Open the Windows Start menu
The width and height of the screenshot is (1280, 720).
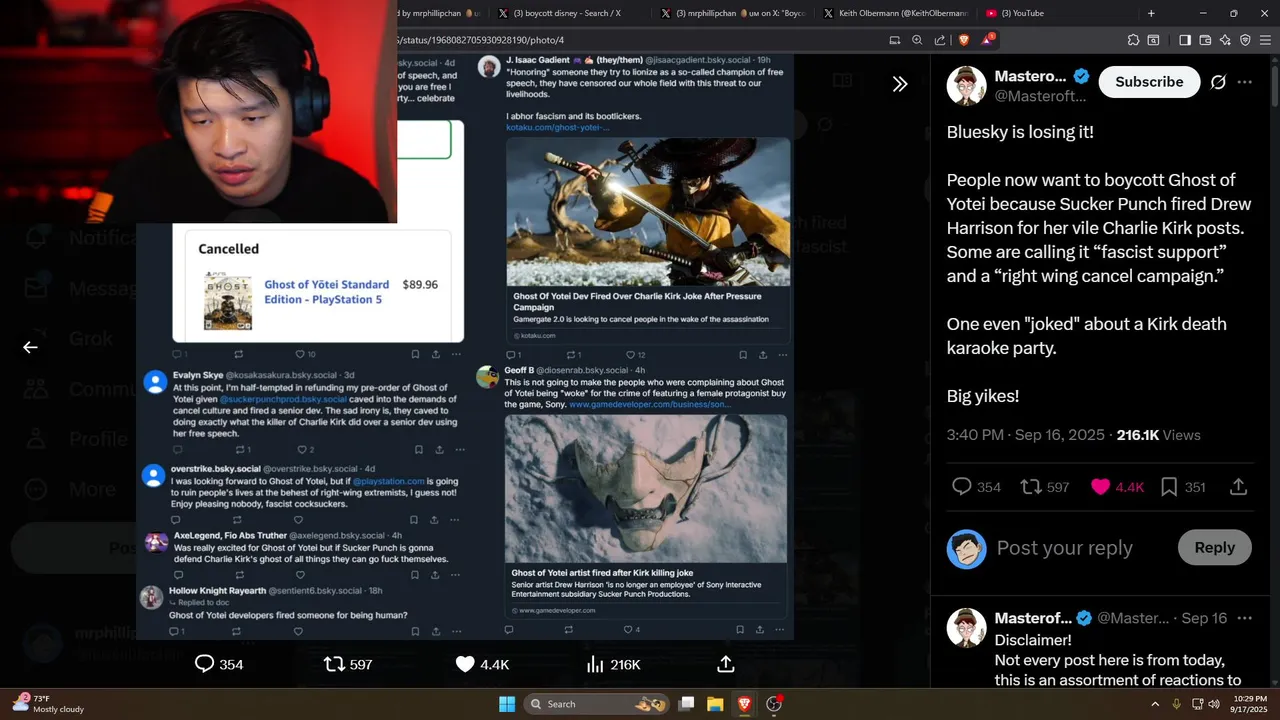pos(507,704)
